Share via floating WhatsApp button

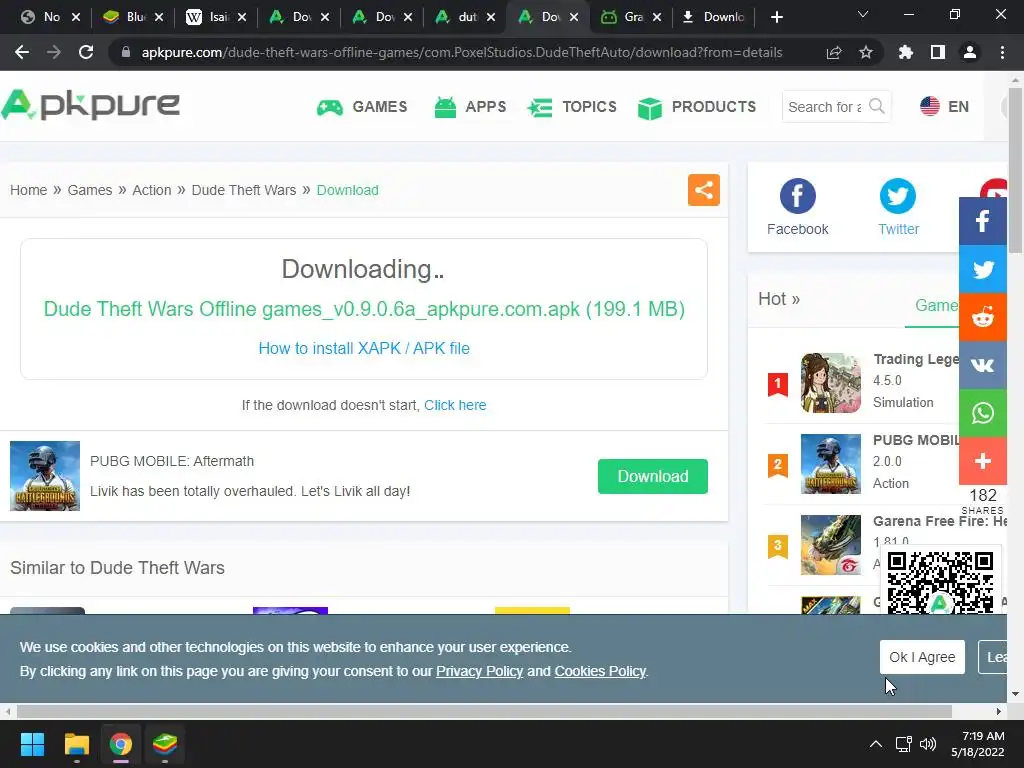(x=983, y=413)
